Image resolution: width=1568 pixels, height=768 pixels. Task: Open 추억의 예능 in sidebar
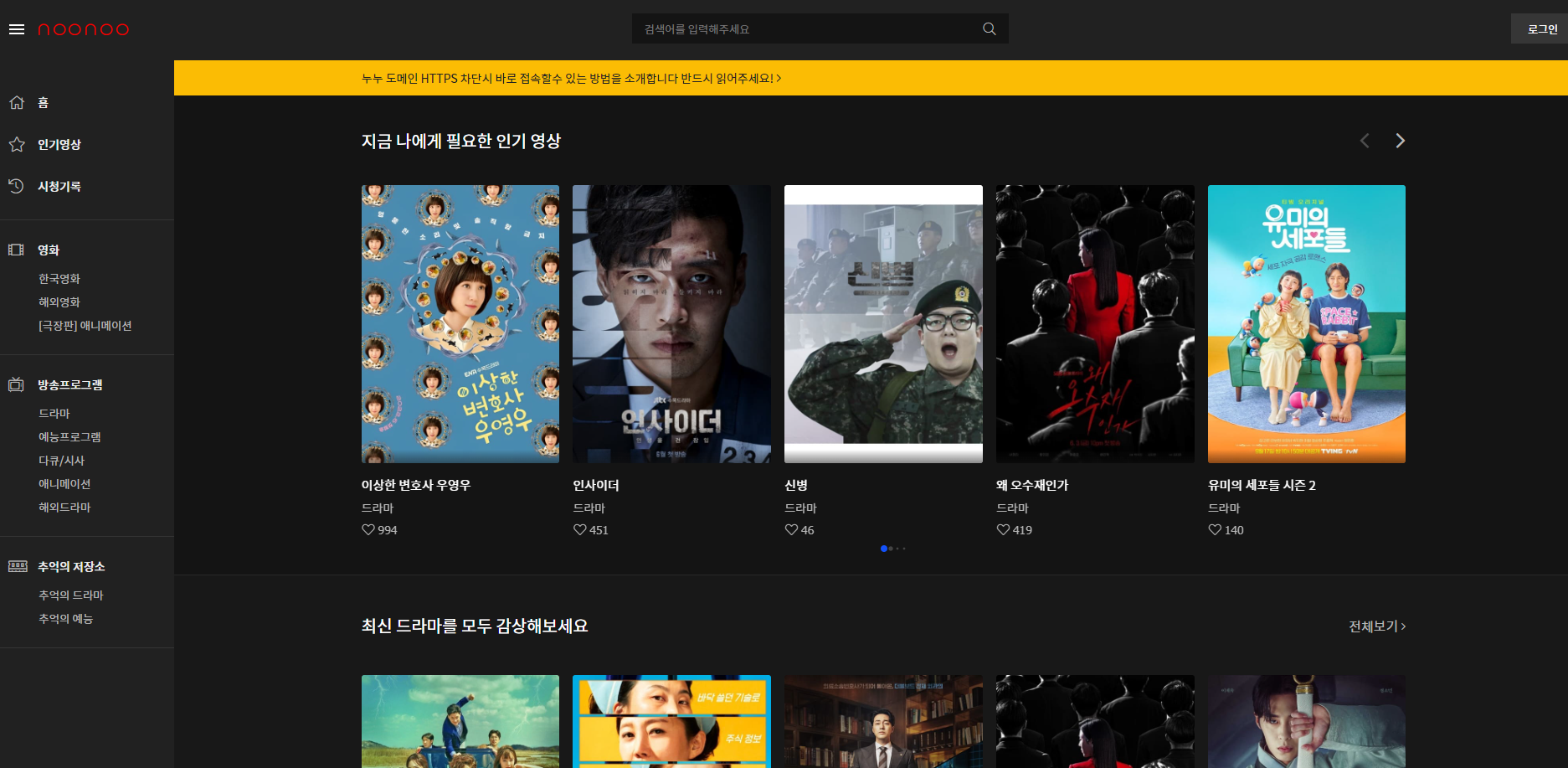coord(65,618)
